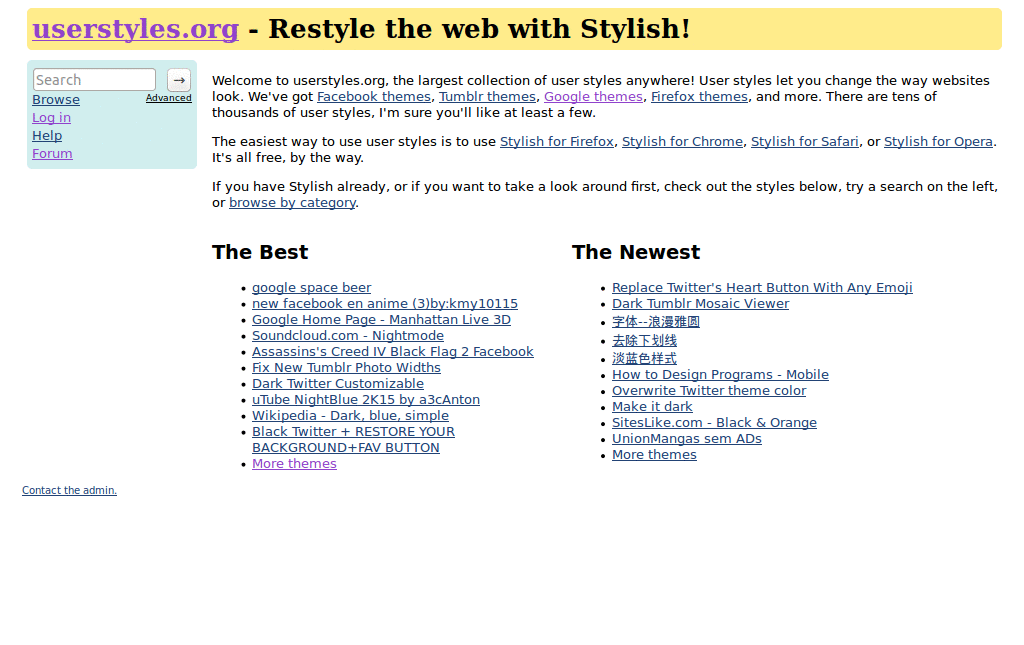Open Help in the sidebar
The image size is (1024, 645).
pyautogui.click(x=47, y=136)
